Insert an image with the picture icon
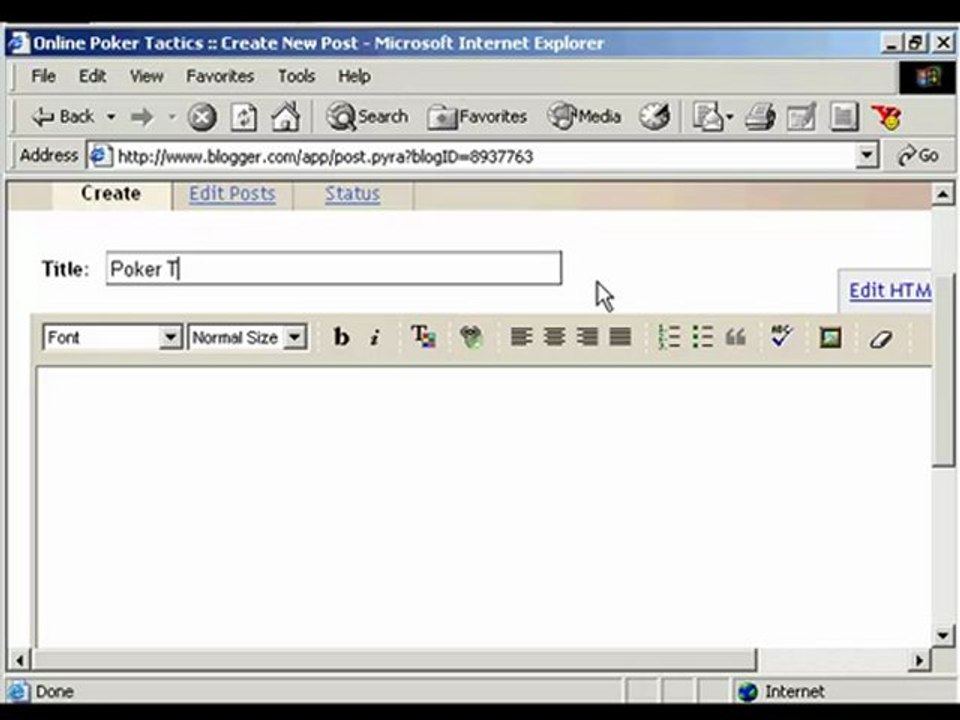Viewport: 960px width, 720px height. click(830, 337)
